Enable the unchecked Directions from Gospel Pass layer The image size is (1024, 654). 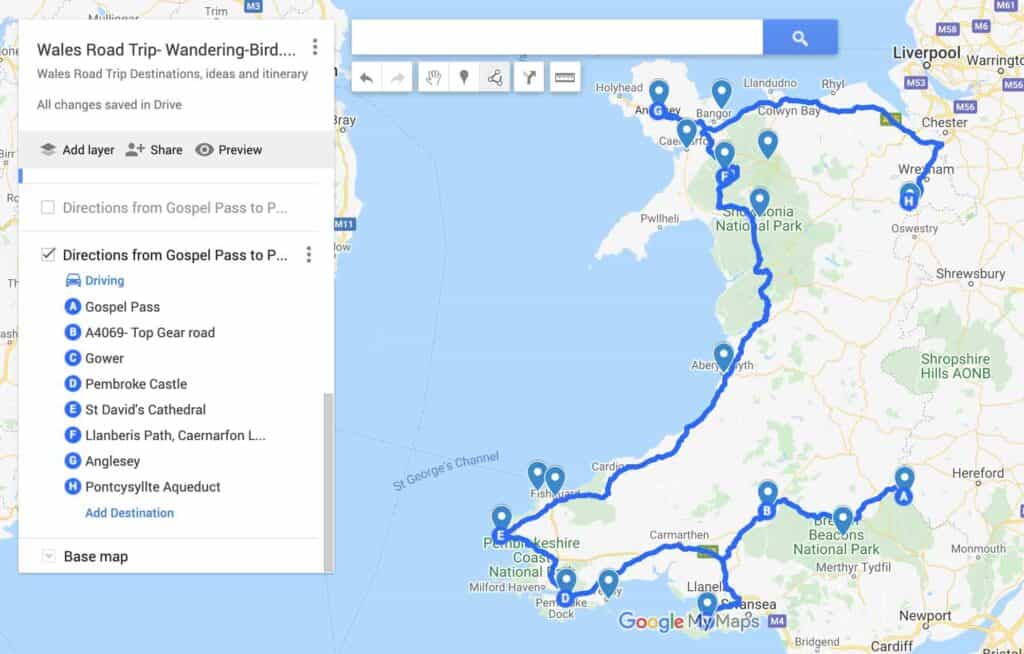point(48,208)
